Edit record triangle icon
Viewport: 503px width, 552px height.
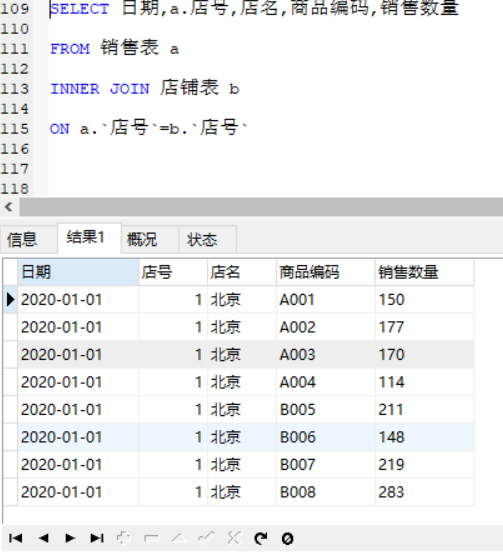(179, 538)
